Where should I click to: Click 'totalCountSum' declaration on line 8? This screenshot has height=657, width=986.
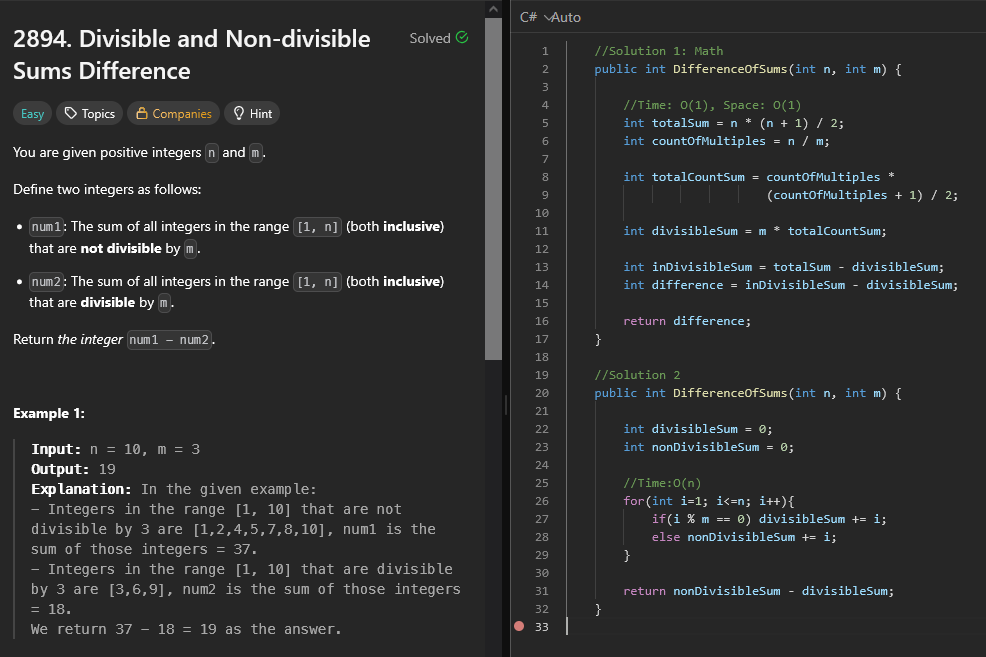click(698, 177)
